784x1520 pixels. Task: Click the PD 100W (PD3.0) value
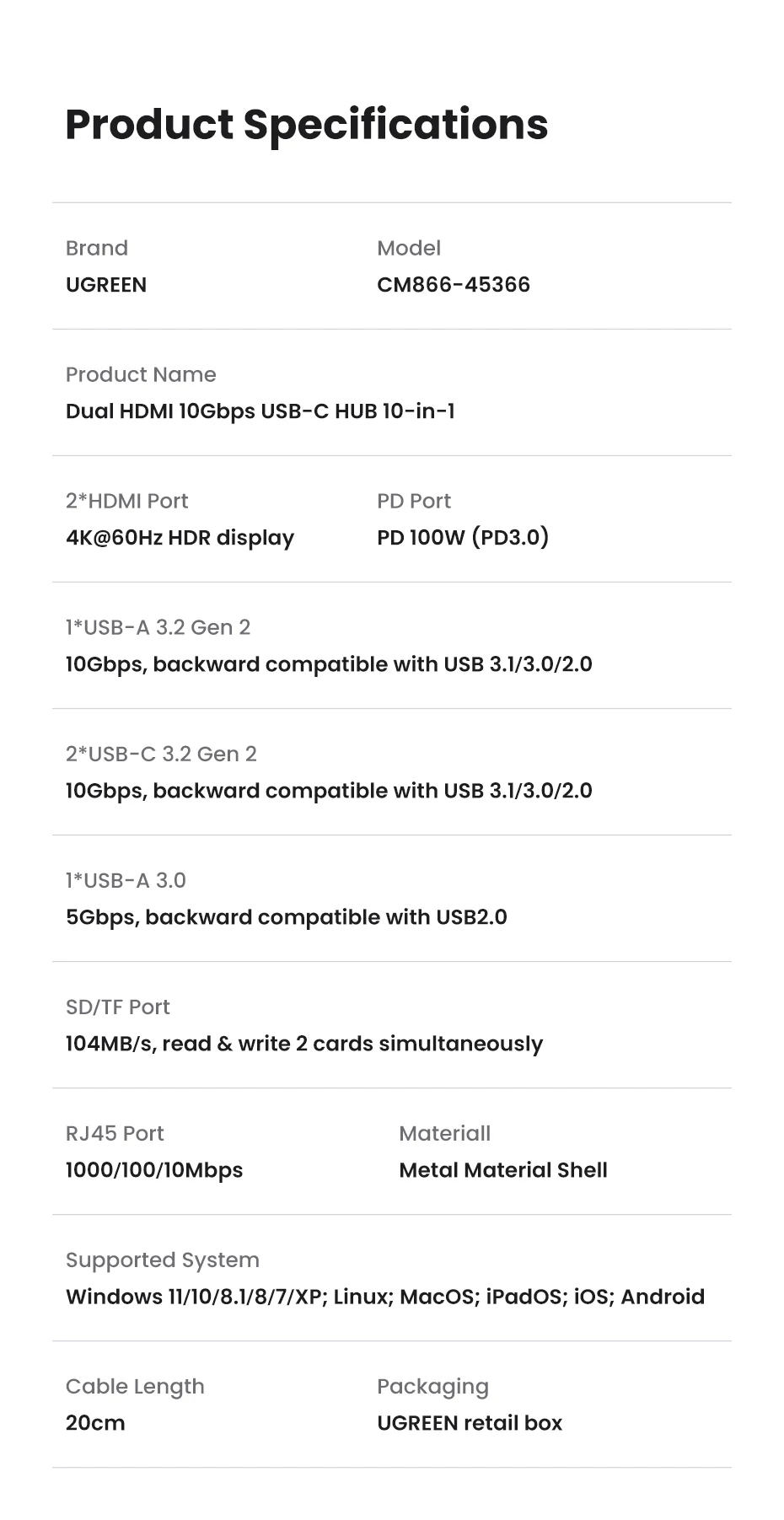pos(463,538)
